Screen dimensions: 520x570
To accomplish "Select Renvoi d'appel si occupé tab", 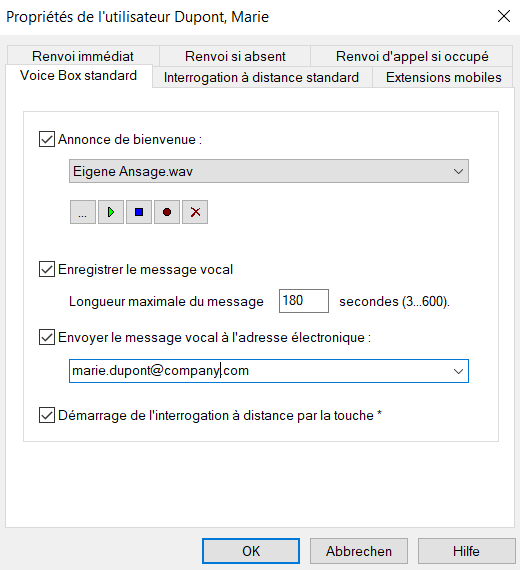I will coord(412,56).
